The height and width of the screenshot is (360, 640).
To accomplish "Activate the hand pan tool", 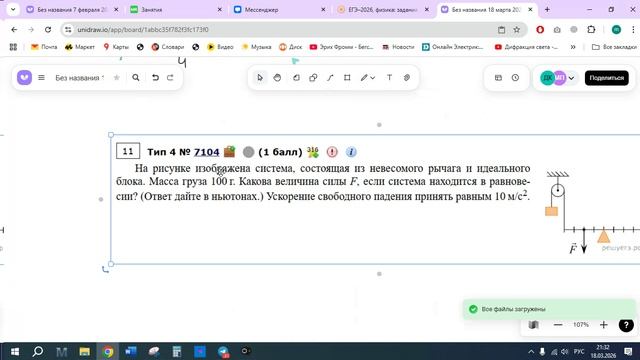I will pos(277,78).
